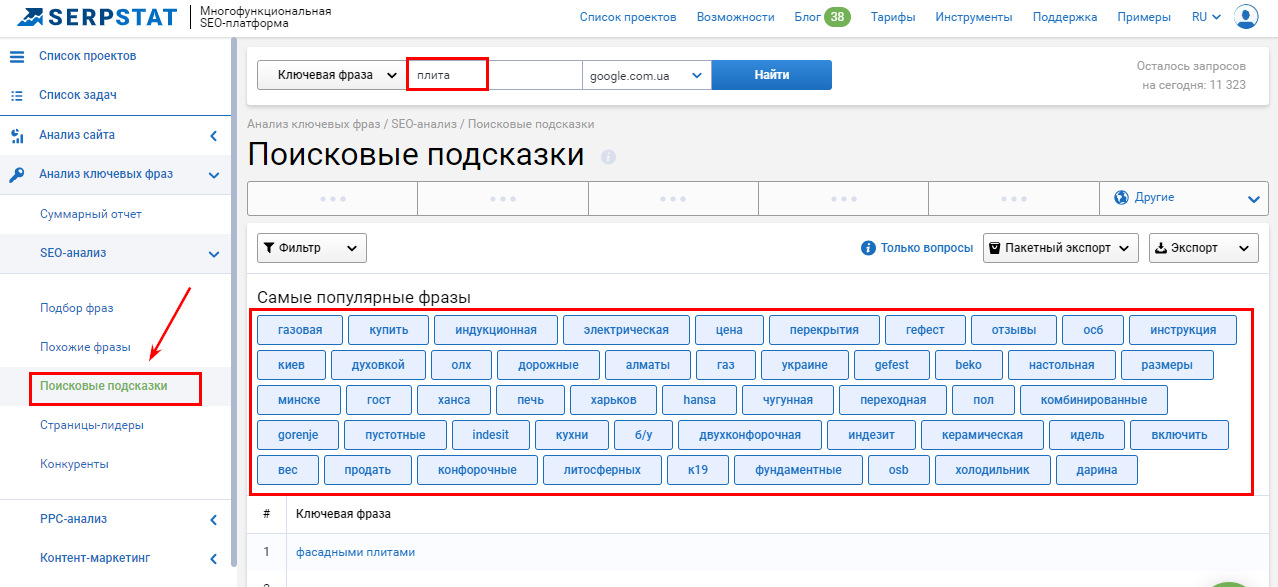Open Суммарный отчет in sidebar
This screenshot has height=587, width=1278.
coord(91,215)
